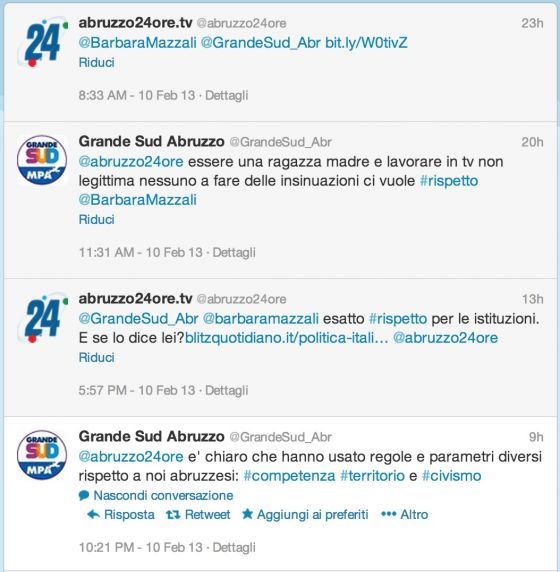Open abruzzo24ore avatar on 13h tweet

(x=42, y=318)
